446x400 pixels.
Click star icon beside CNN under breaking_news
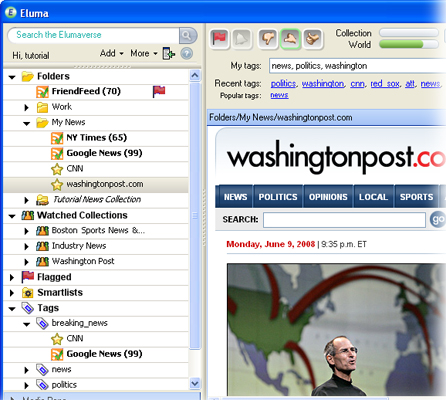tap(57, 339)
